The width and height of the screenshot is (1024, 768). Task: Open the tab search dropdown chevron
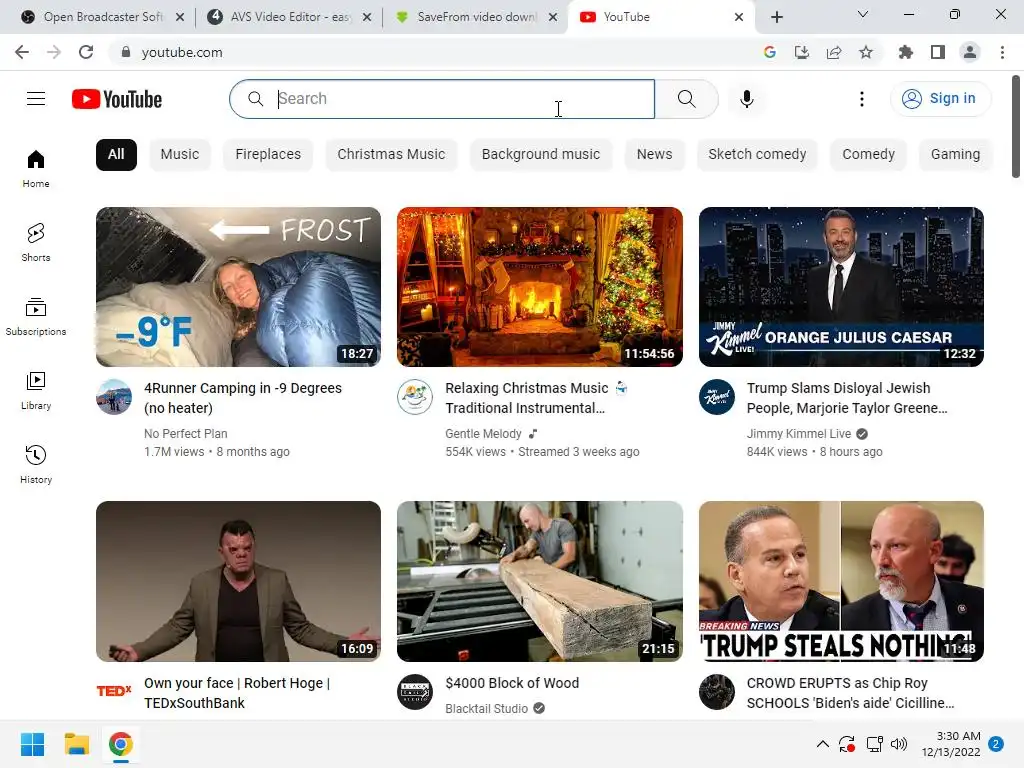[863, 14]
